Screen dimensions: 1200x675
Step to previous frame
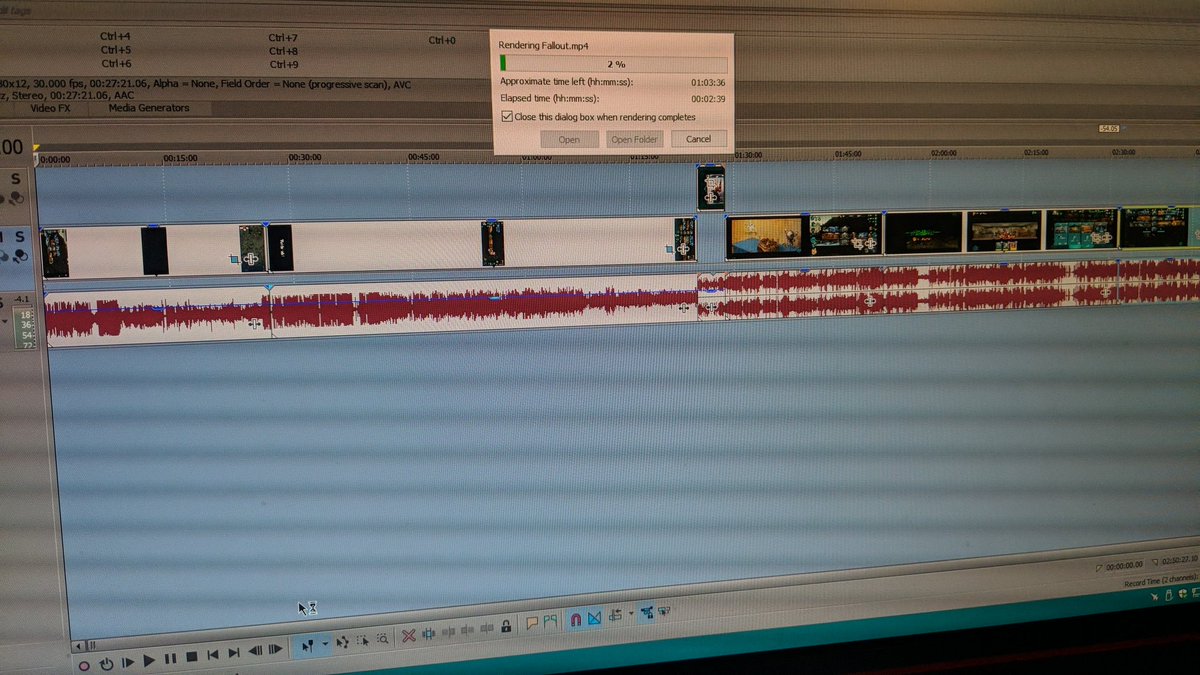[256, 651]
